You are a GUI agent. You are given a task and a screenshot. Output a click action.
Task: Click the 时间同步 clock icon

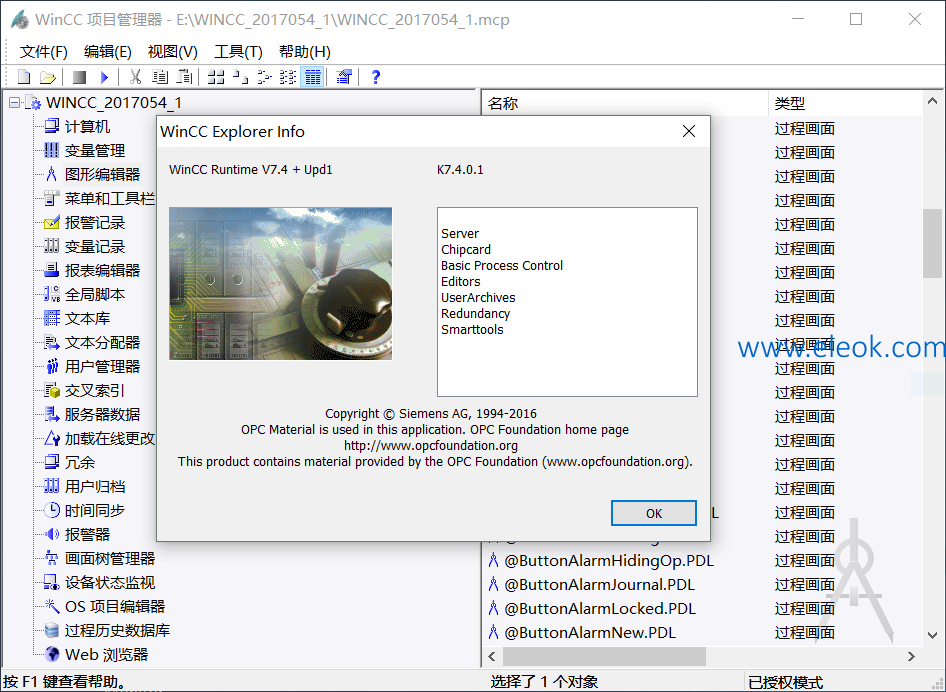52,510
